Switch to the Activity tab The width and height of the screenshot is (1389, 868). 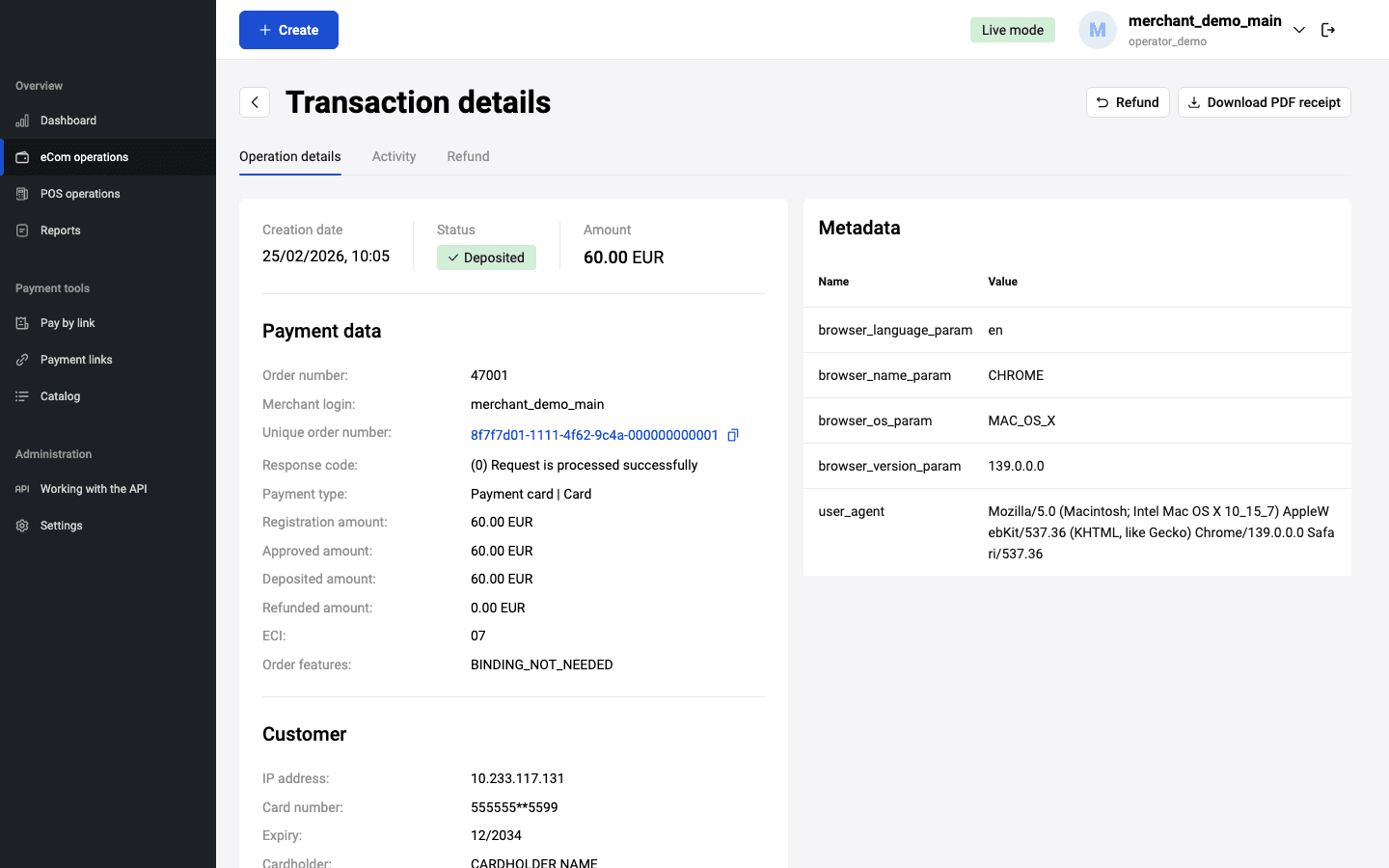[394, 156]
